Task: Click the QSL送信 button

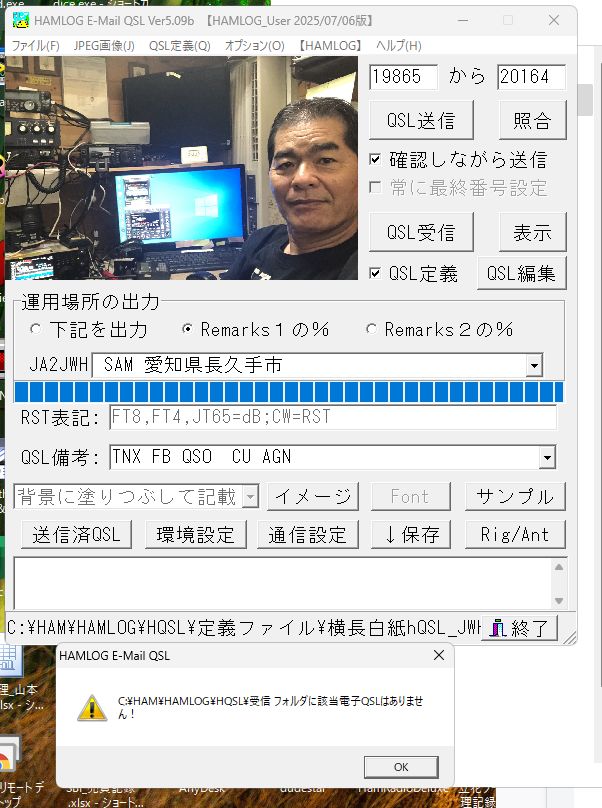Action: [421, 121]
